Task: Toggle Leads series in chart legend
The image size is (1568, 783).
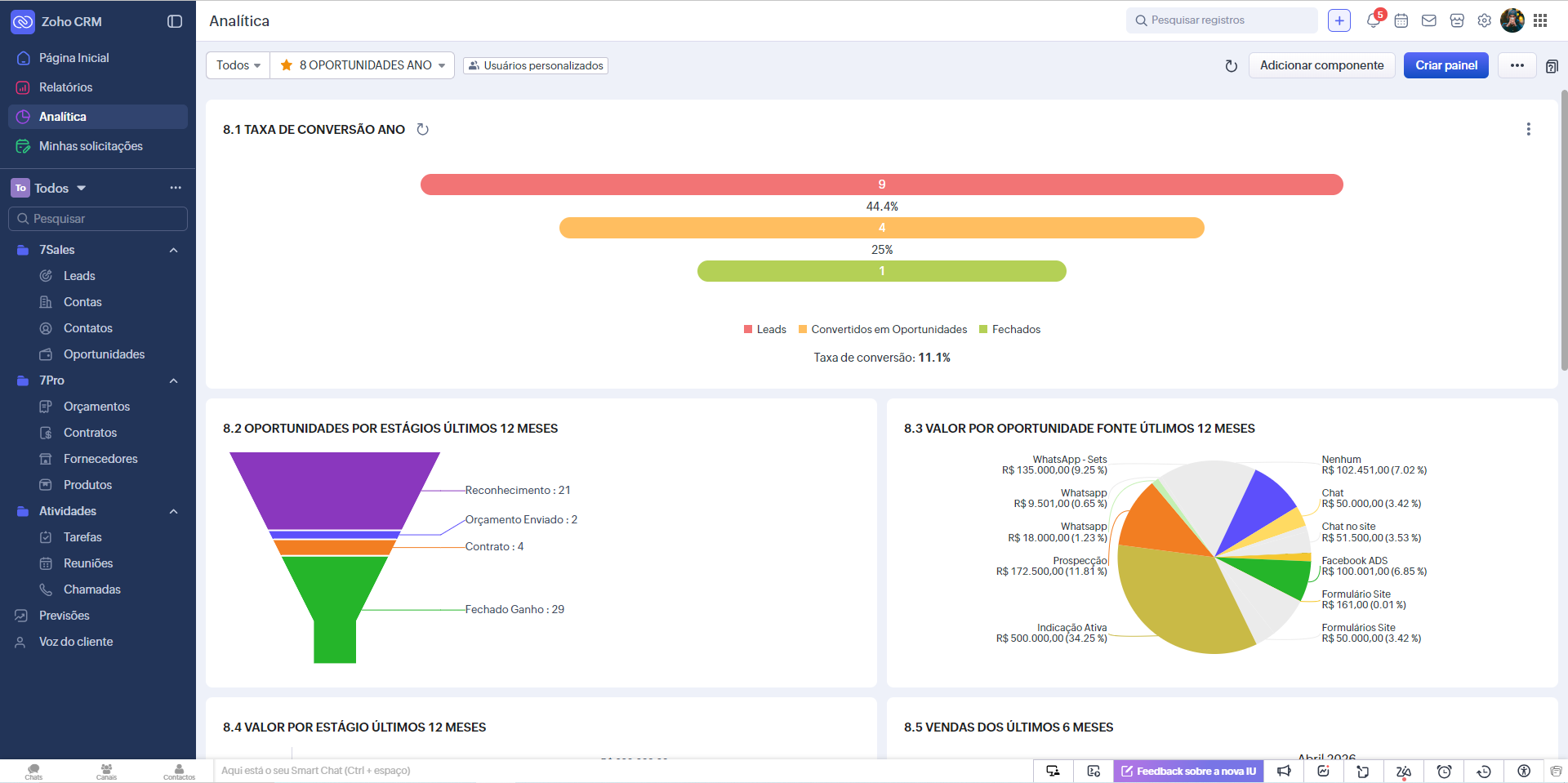Action: [764, 330]
